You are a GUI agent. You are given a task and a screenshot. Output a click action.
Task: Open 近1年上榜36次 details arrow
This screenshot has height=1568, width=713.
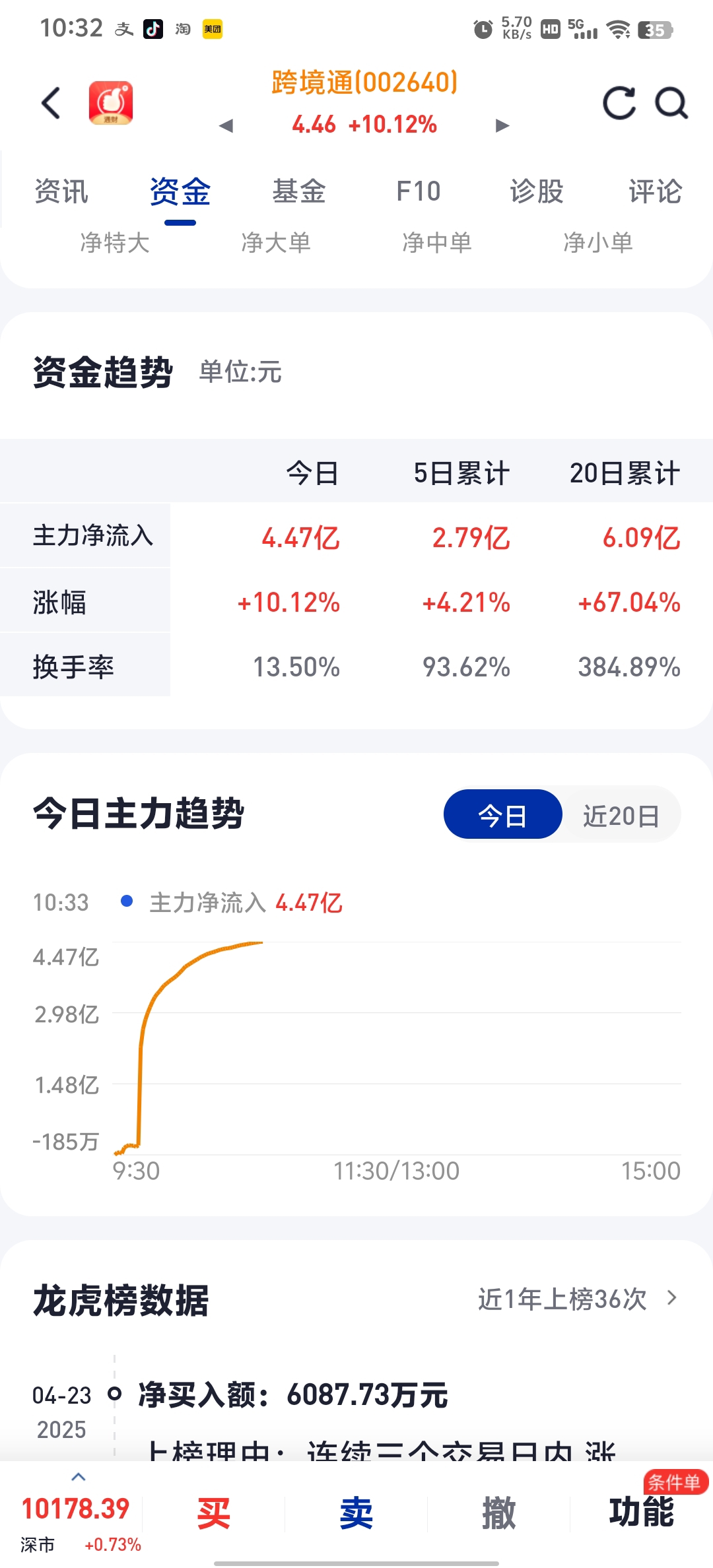tap(672, 1298)
